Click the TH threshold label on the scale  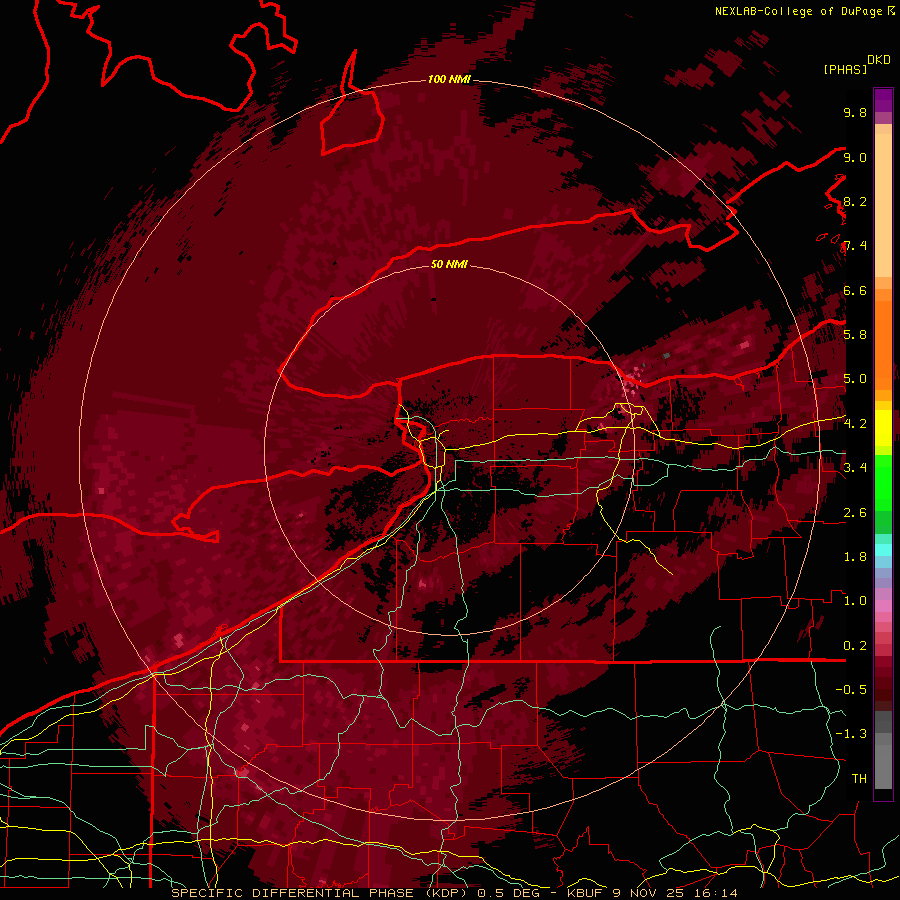pos(859,779)
